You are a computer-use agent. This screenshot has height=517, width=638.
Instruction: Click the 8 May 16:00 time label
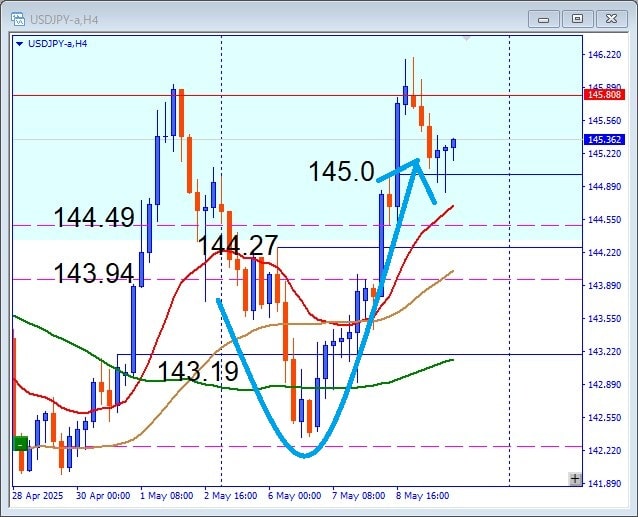point(423,496)
